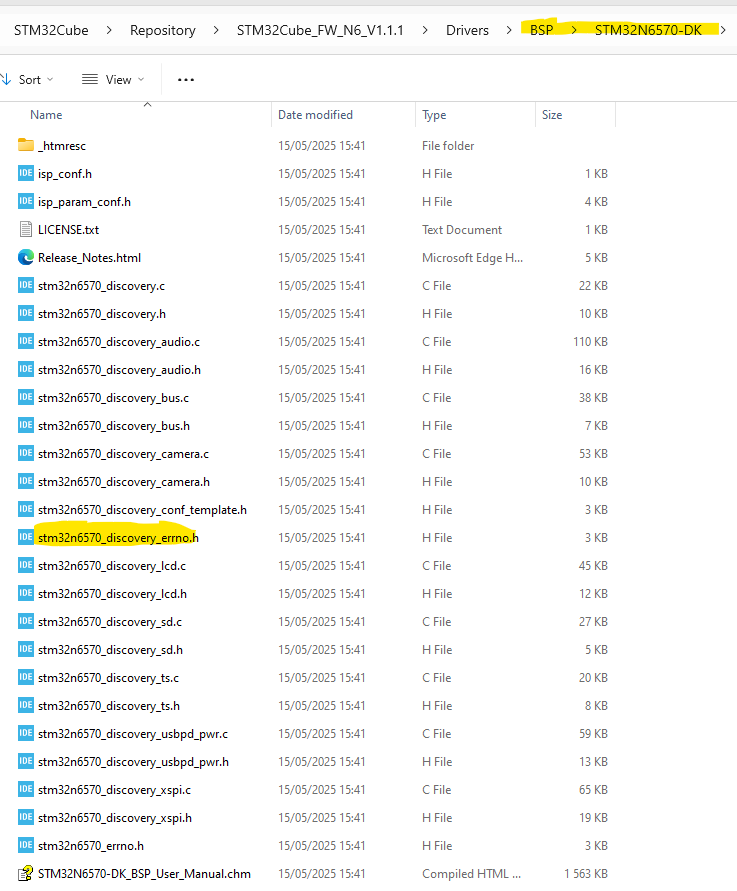Sort by the Date modified column header
737x891 pixels.
tap(315, 115)
